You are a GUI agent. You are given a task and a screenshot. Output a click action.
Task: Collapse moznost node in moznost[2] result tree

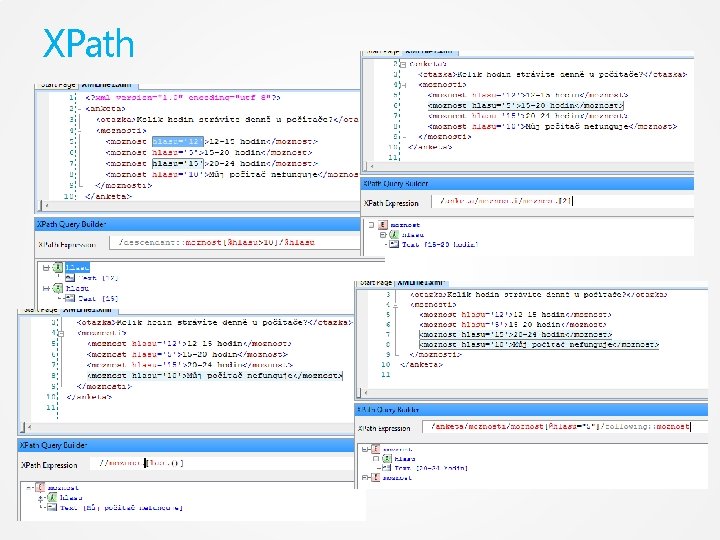click(371, 225)
